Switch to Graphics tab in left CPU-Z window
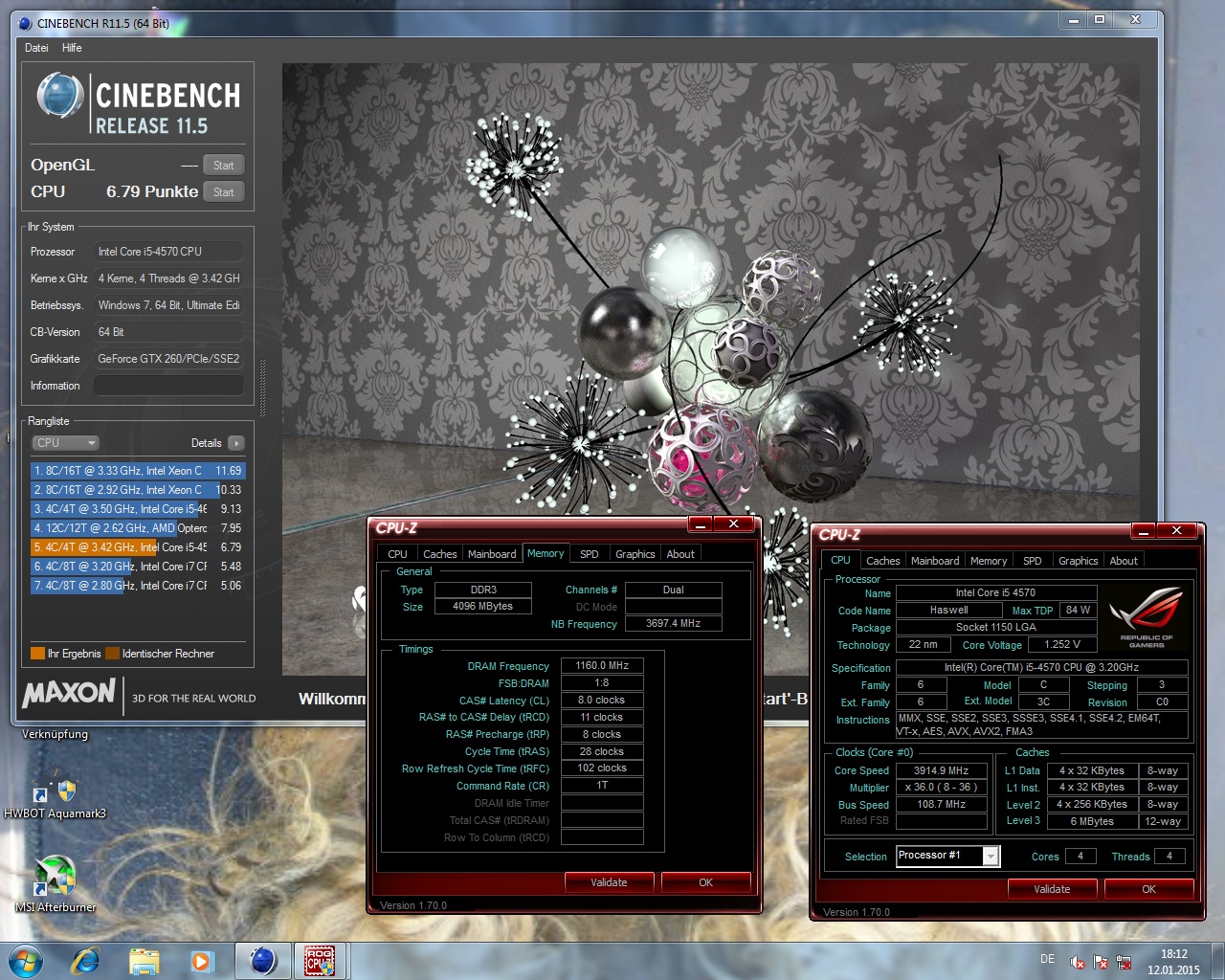The height and width of the screenshot is (980, 1225). click(x=635, y=554)
